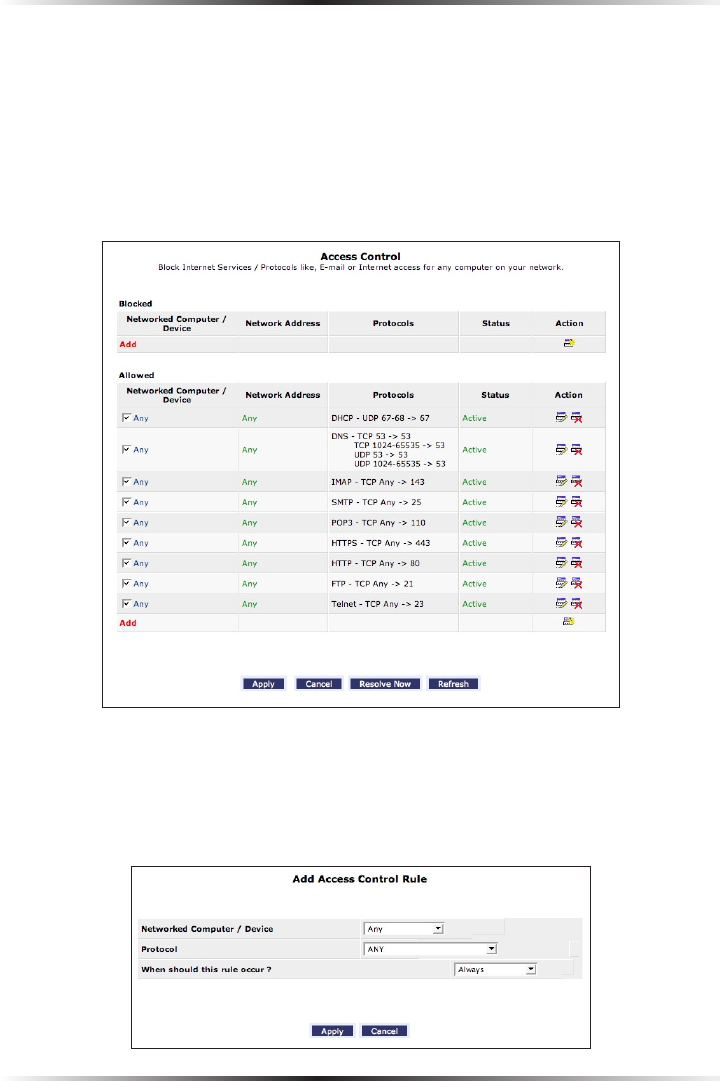Delete the HTTP port 80 rule
720x1081 pixels.
[577, 563]
